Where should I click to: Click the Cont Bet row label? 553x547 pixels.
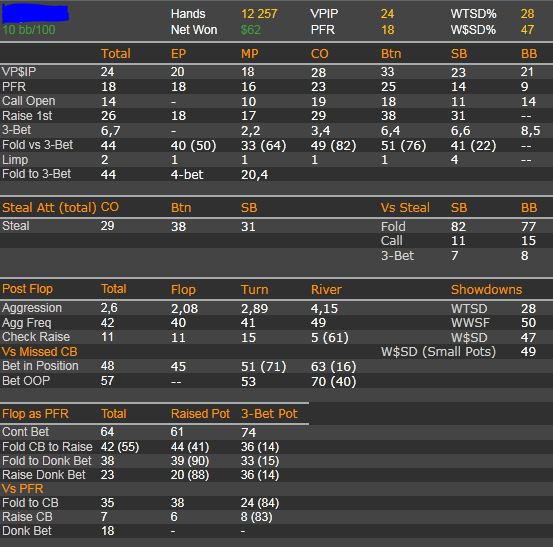(25, 432)
